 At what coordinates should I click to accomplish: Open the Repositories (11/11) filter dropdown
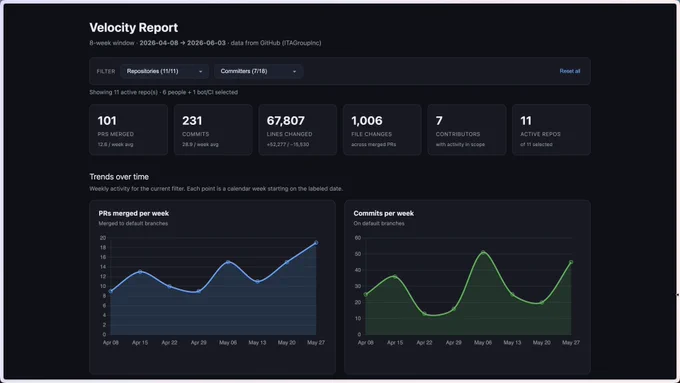164,71
